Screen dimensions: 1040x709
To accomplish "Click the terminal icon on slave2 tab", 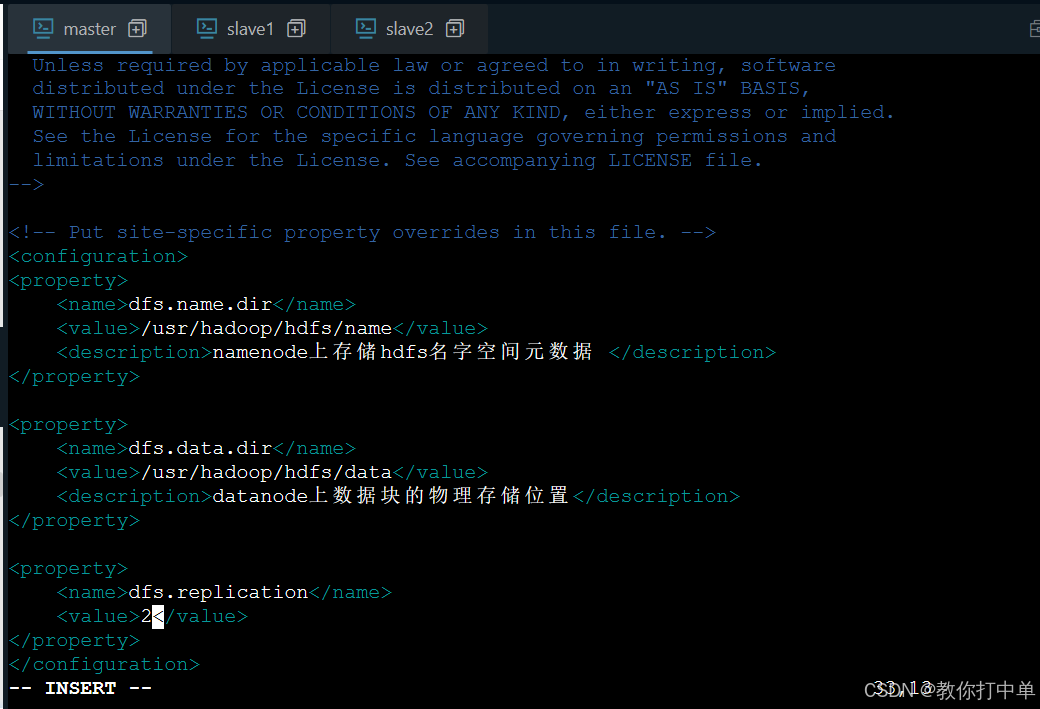I will point(365,29).
